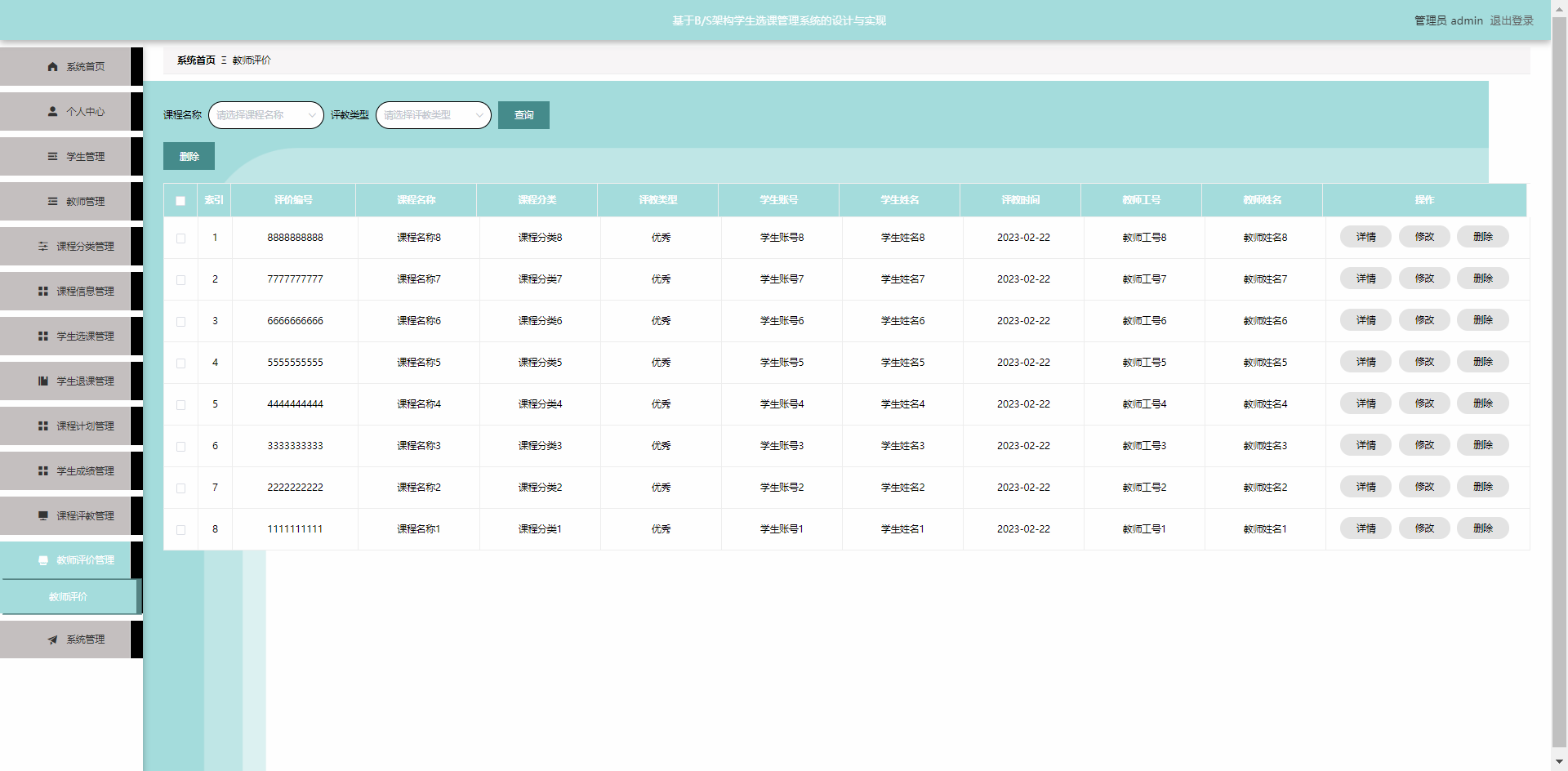1568x771 pixels.
Task: Click 修改 for row 课程名称4
Action: point(1424,403)
